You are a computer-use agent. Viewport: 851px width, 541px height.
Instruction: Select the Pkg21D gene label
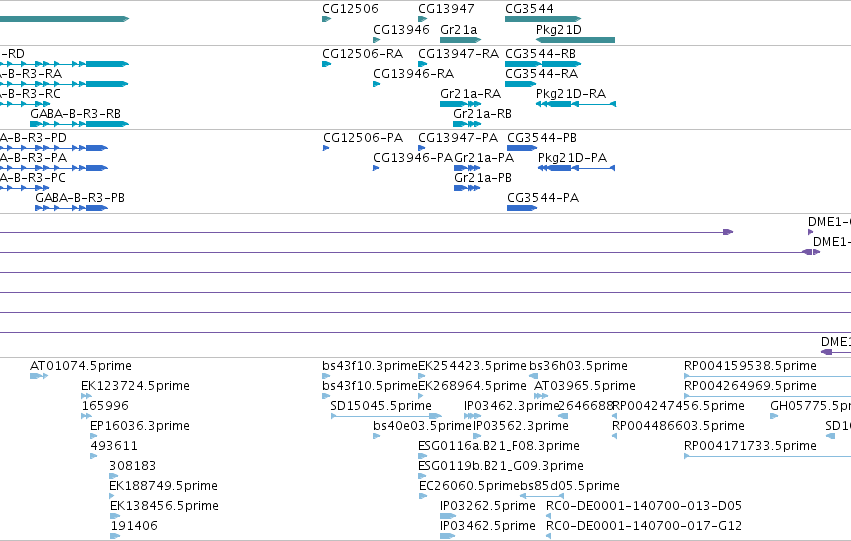click(558, 29)
